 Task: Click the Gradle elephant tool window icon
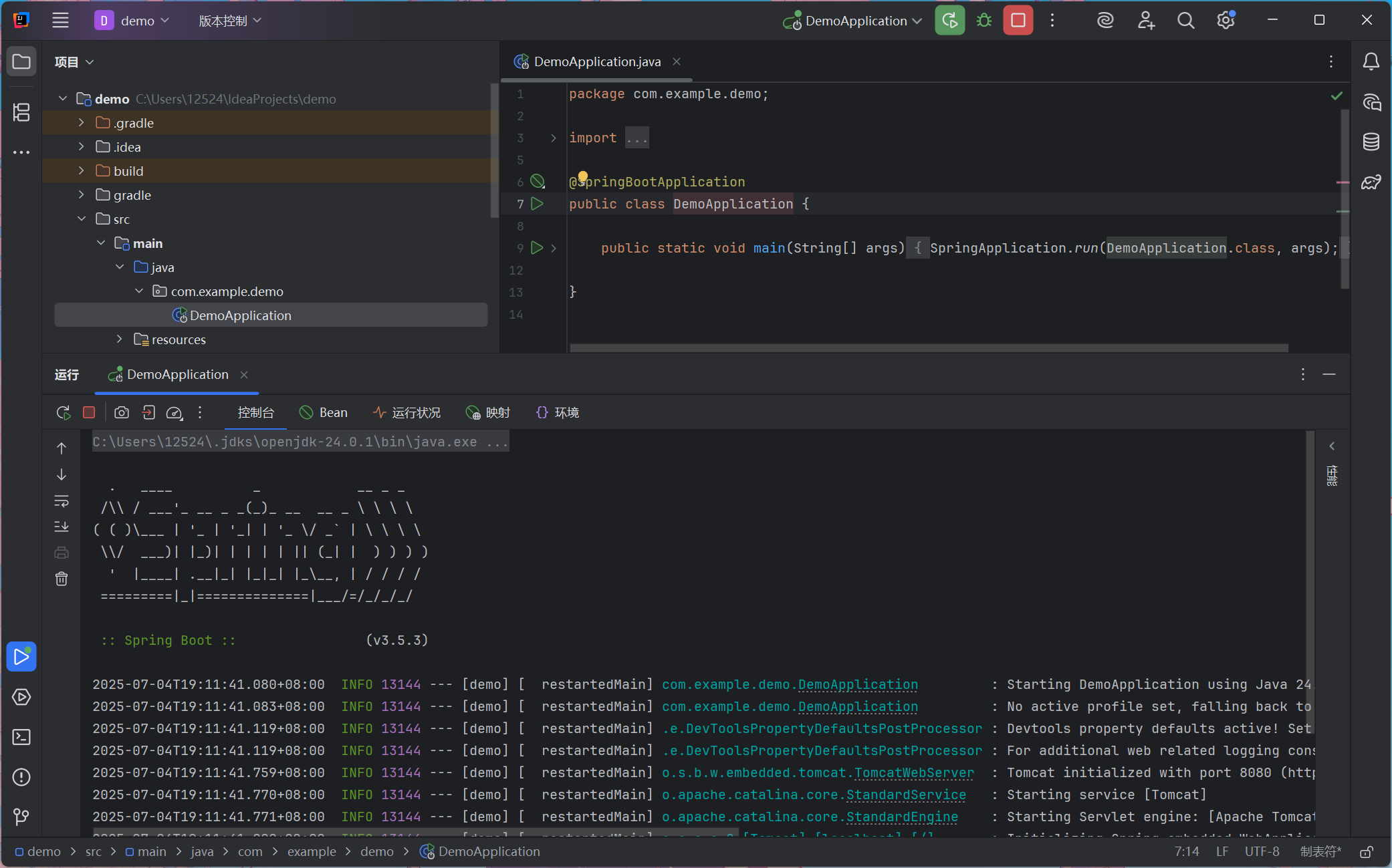click(1371, 182)
